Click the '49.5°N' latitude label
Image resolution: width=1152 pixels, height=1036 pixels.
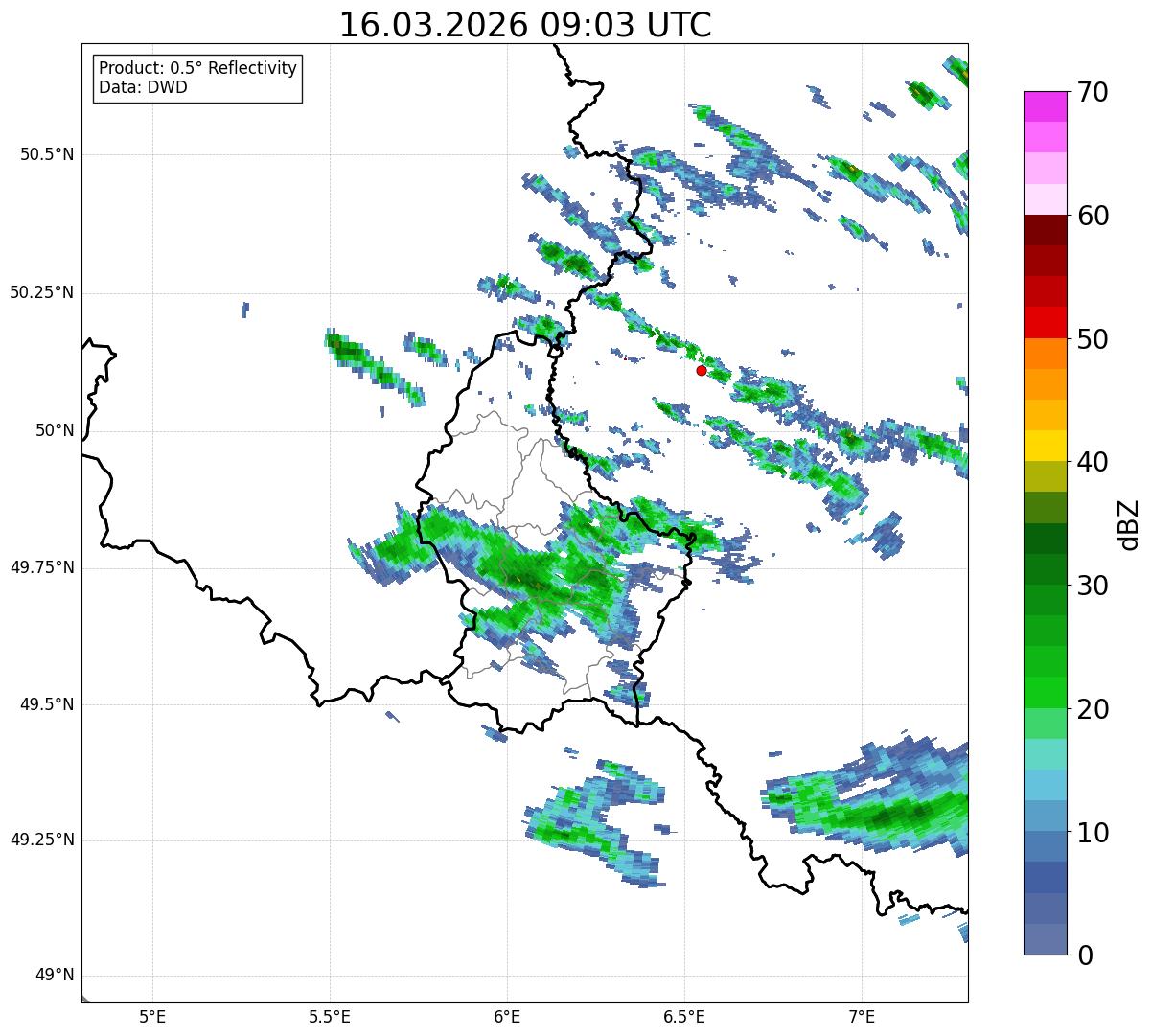[x=47, y=704]
